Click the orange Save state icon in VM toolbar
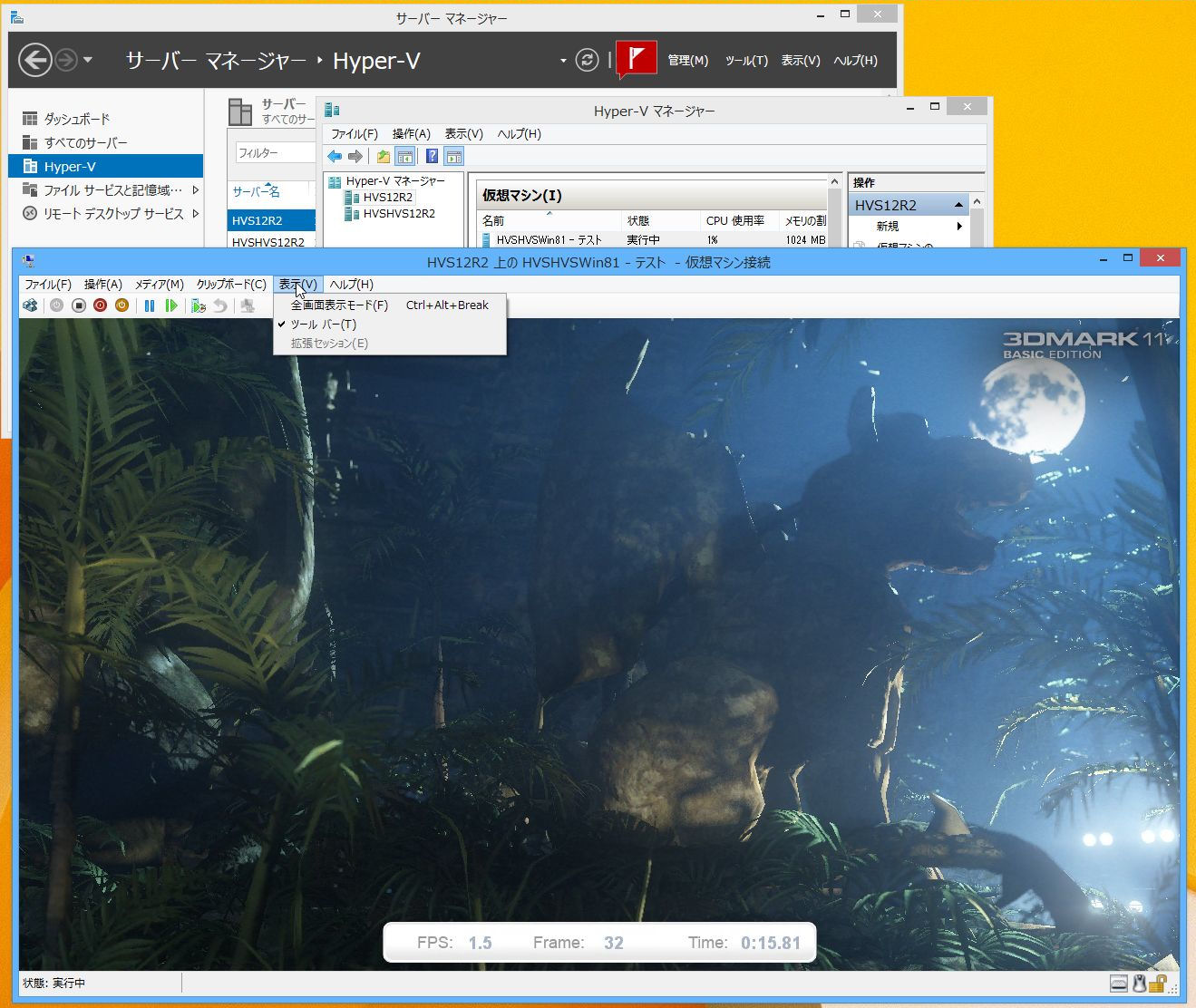The height and width of the screenshot is (1008, 1196). [x=122, y=305]
